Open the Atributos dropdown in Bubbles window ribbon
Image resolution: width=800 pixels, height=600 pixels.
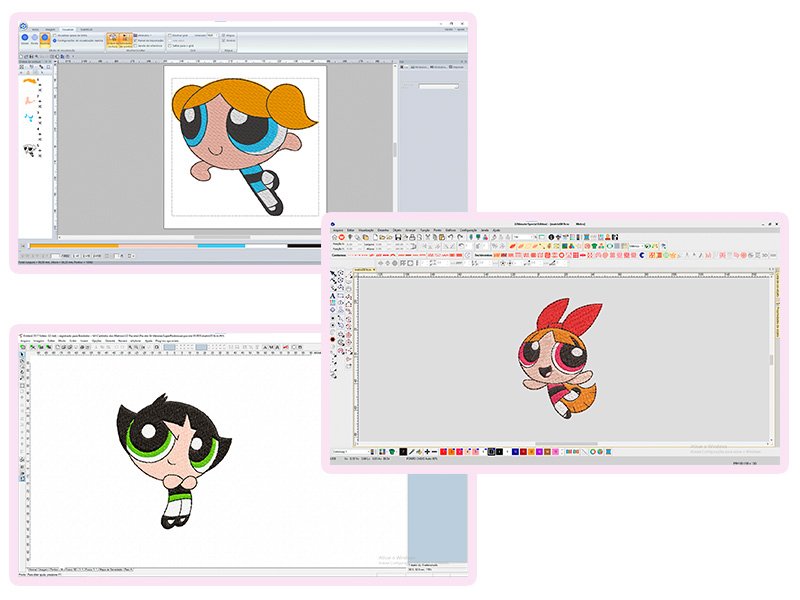pyautogui.click(x=143, y=35)
